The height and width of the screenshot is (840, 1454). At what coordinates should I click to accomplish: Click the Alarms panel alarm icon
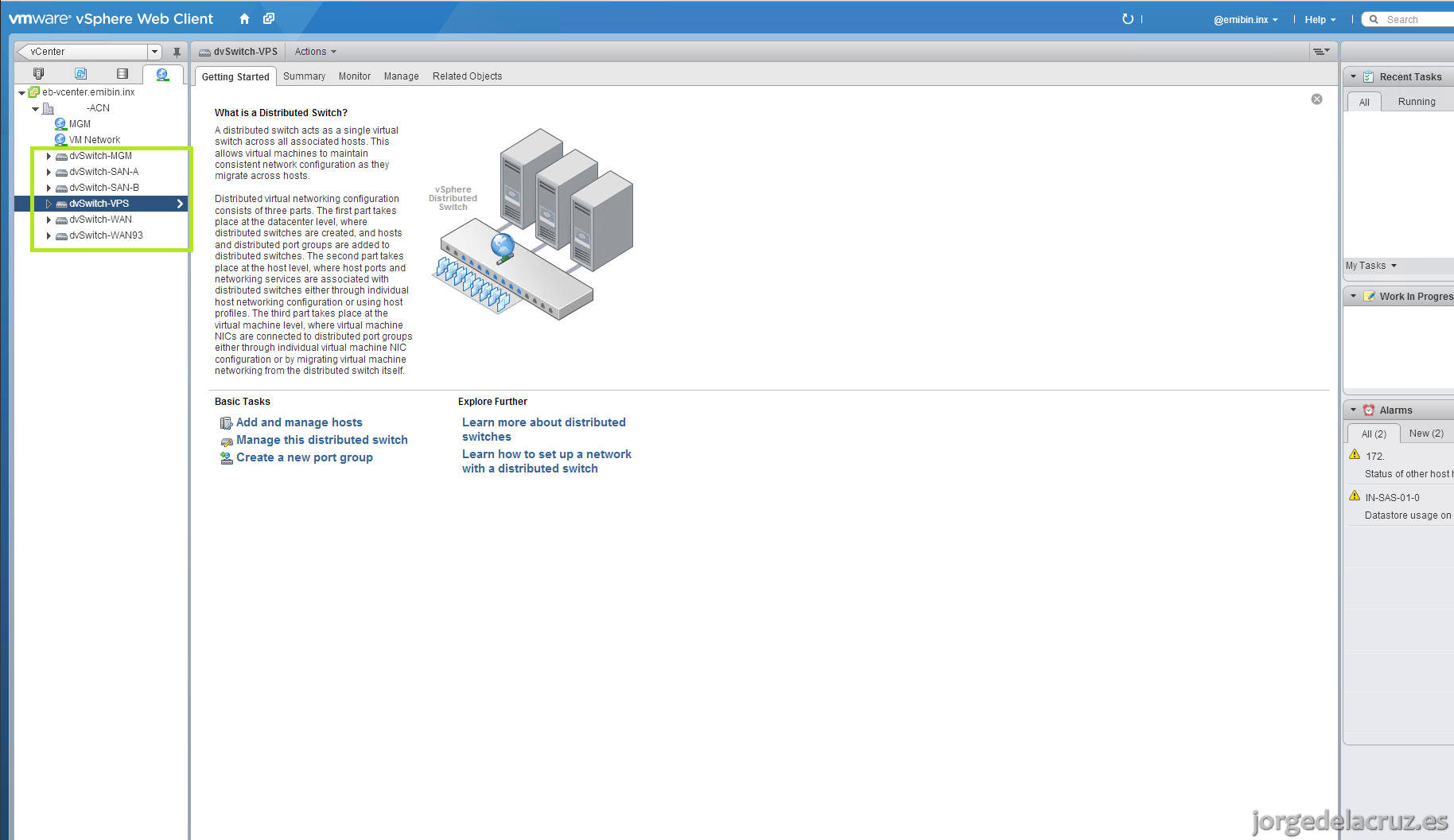[1369, 410]
